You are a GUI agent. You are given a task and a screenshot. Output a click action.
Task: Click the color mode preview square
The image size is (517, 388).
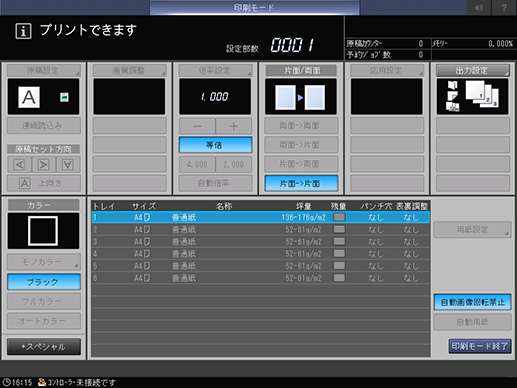43,231
